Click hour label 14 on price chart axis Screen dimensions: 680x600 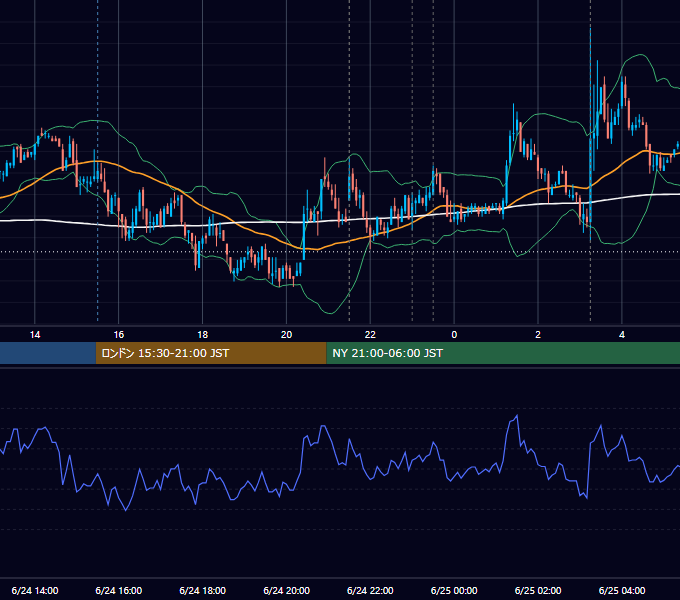pyautogui.click(x=35, y=335)
